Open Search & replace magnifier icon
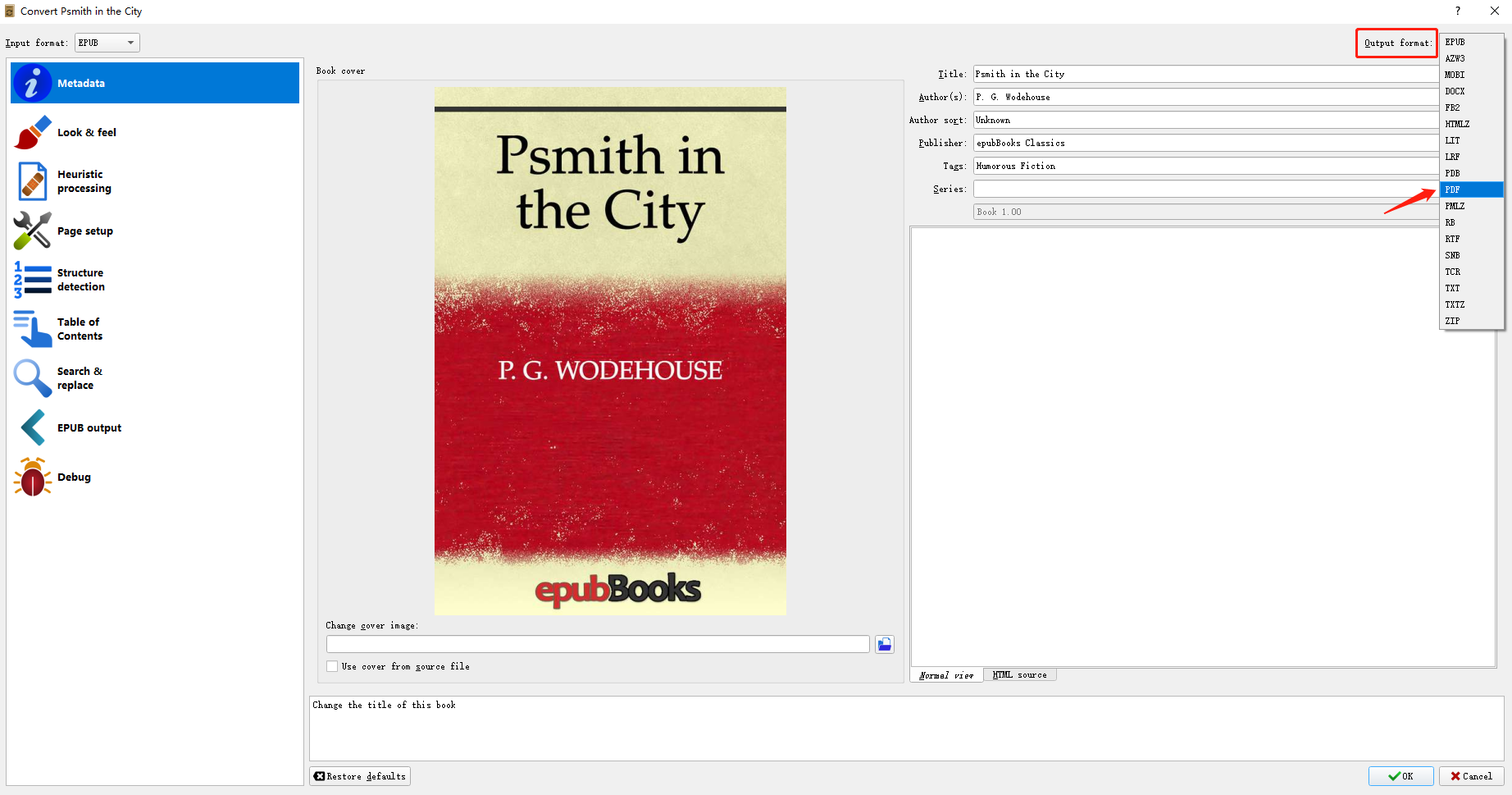The height and width of the screenshot is (795, 1512). point(32,378)
